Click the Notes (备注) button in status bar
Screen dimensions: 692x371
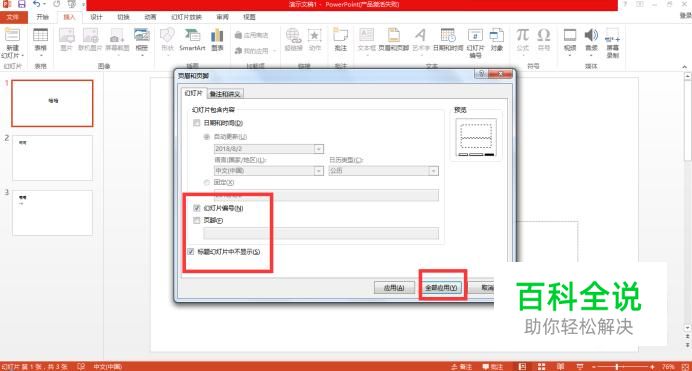[462, 367]
